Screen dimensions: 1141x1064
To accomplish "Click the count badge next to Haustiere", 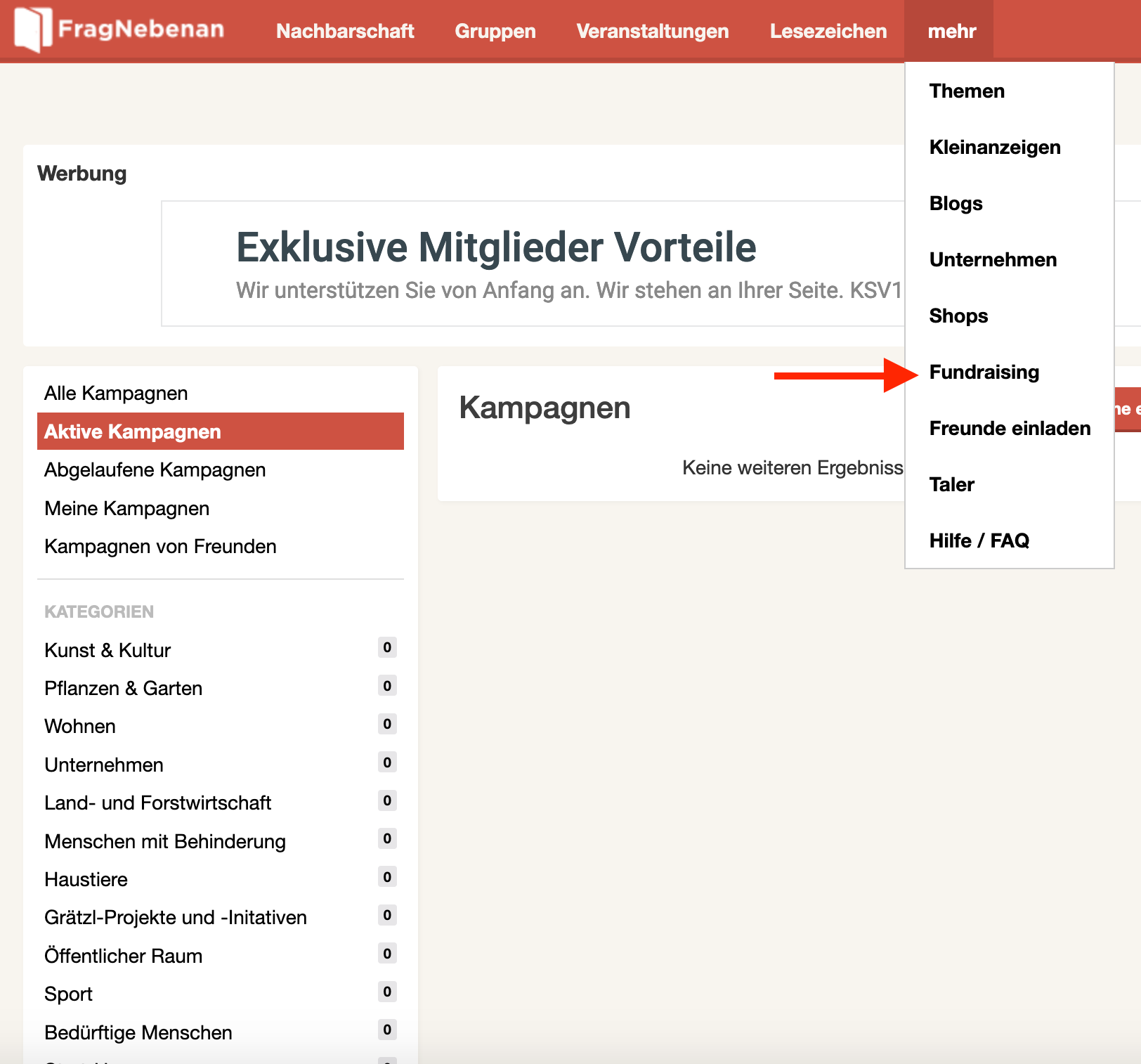I will click(x=386, y=876).
